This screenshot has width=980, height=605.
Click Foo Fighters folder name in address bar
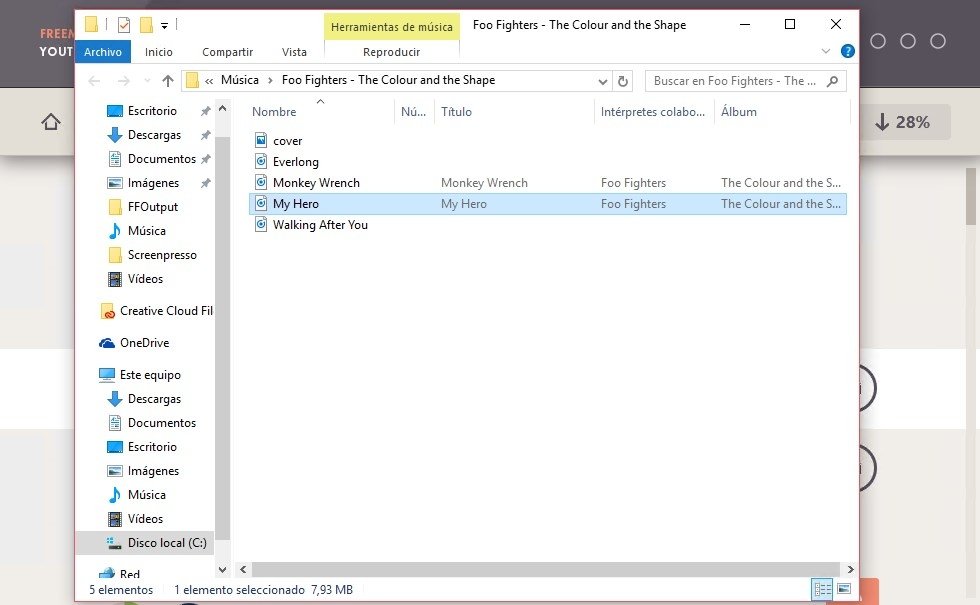pos(388,80)
